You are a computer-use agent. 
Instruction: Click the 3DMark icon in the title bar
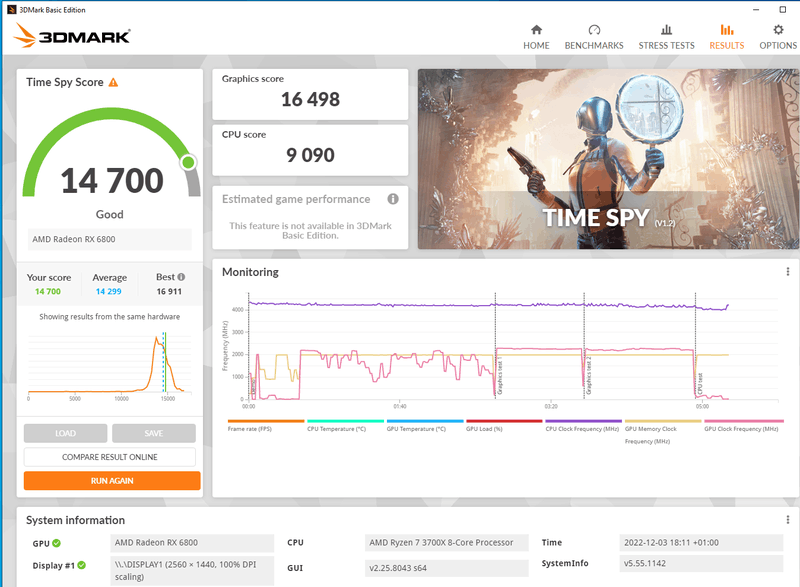pos(12,10)
